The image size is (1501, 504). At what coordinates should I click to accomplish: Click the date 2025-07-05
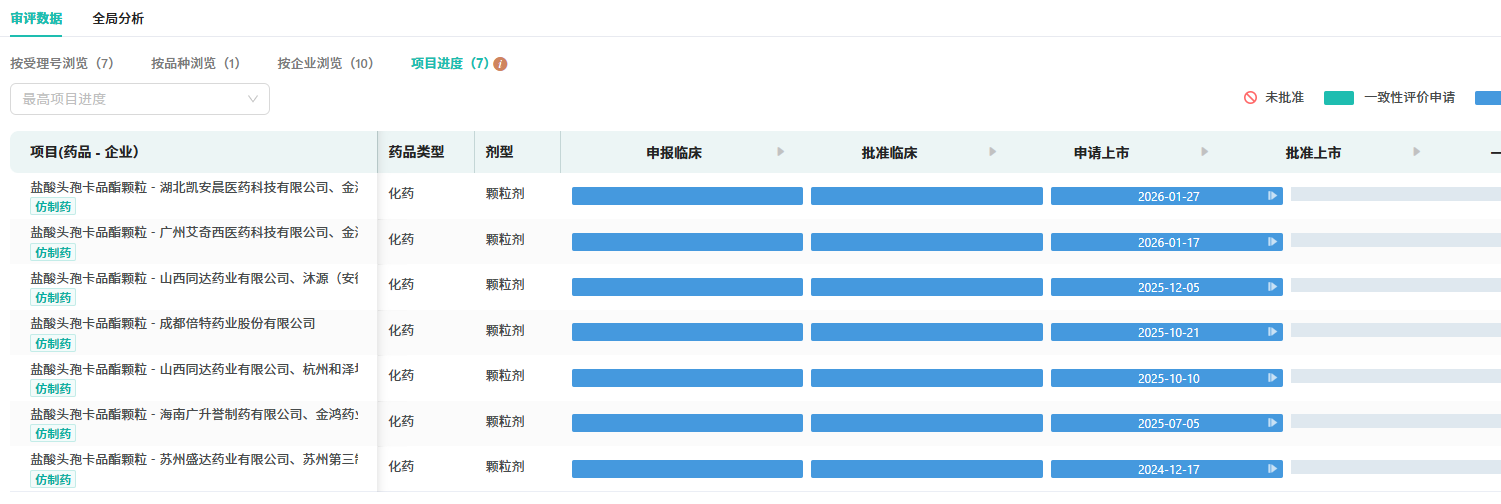tap(1168, 425)
